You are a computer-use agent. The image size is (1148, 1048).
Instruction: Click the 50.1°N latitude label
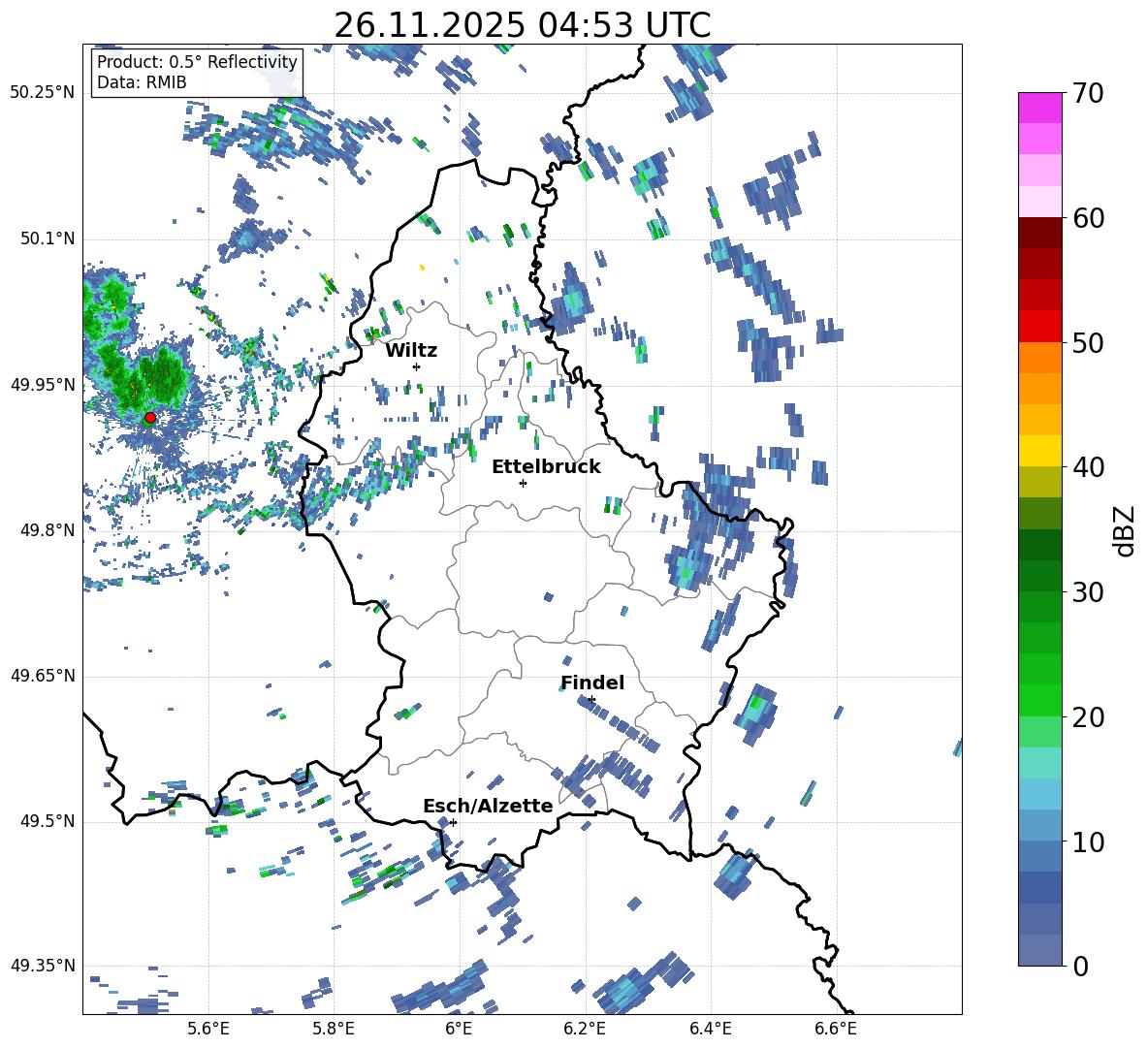tap(47, 239)
